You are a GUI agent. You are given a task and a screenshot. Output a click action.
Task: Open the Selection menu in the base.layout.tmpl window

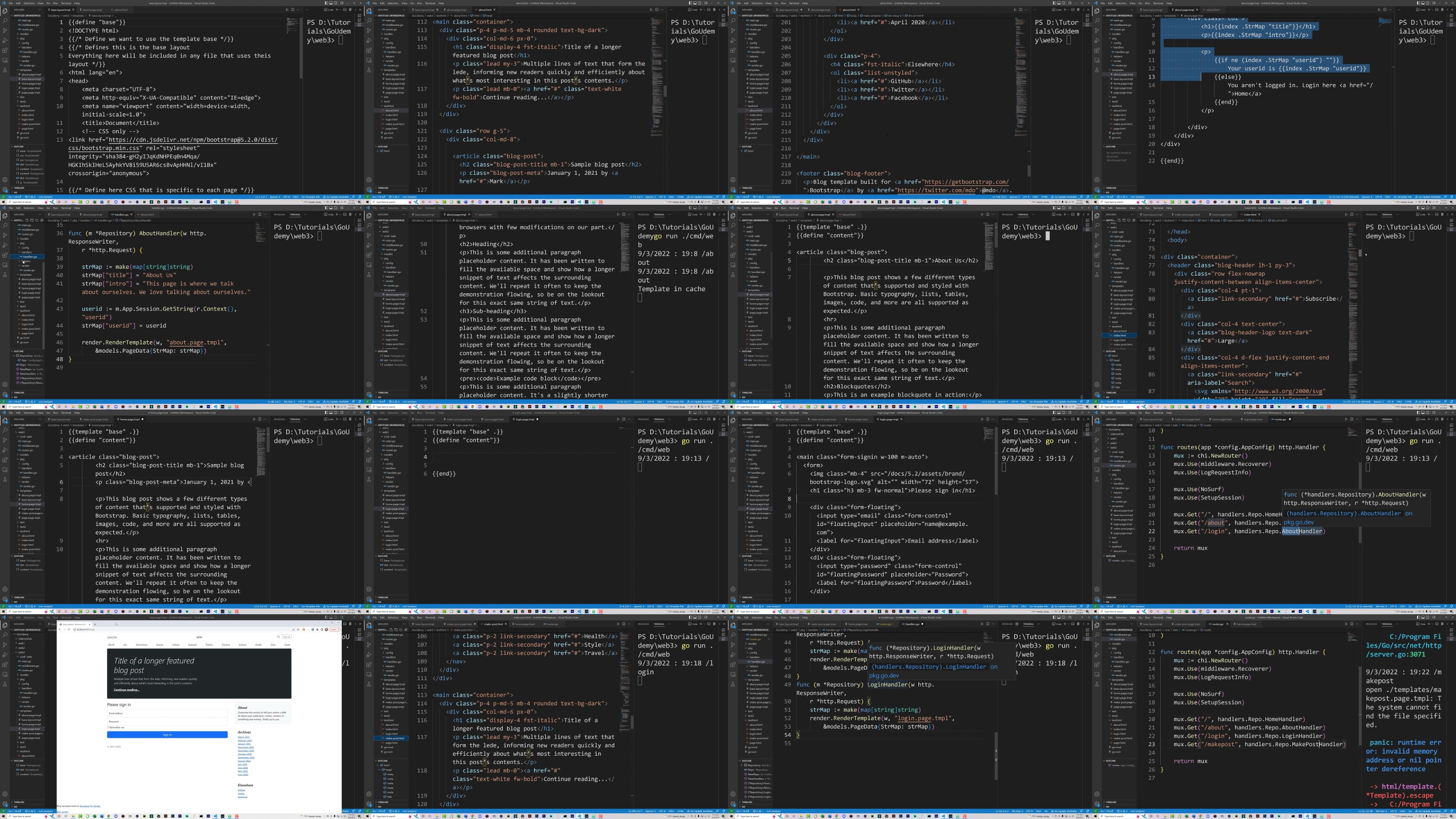(x=29, y=3)
